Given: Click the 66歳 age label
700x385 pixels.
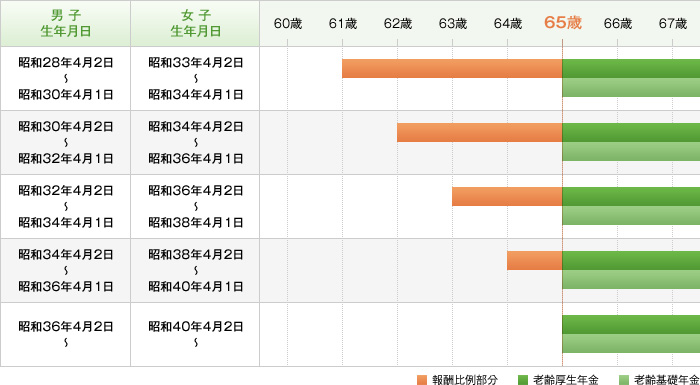Looking at the screenshot, I should [x=618, y=24].
